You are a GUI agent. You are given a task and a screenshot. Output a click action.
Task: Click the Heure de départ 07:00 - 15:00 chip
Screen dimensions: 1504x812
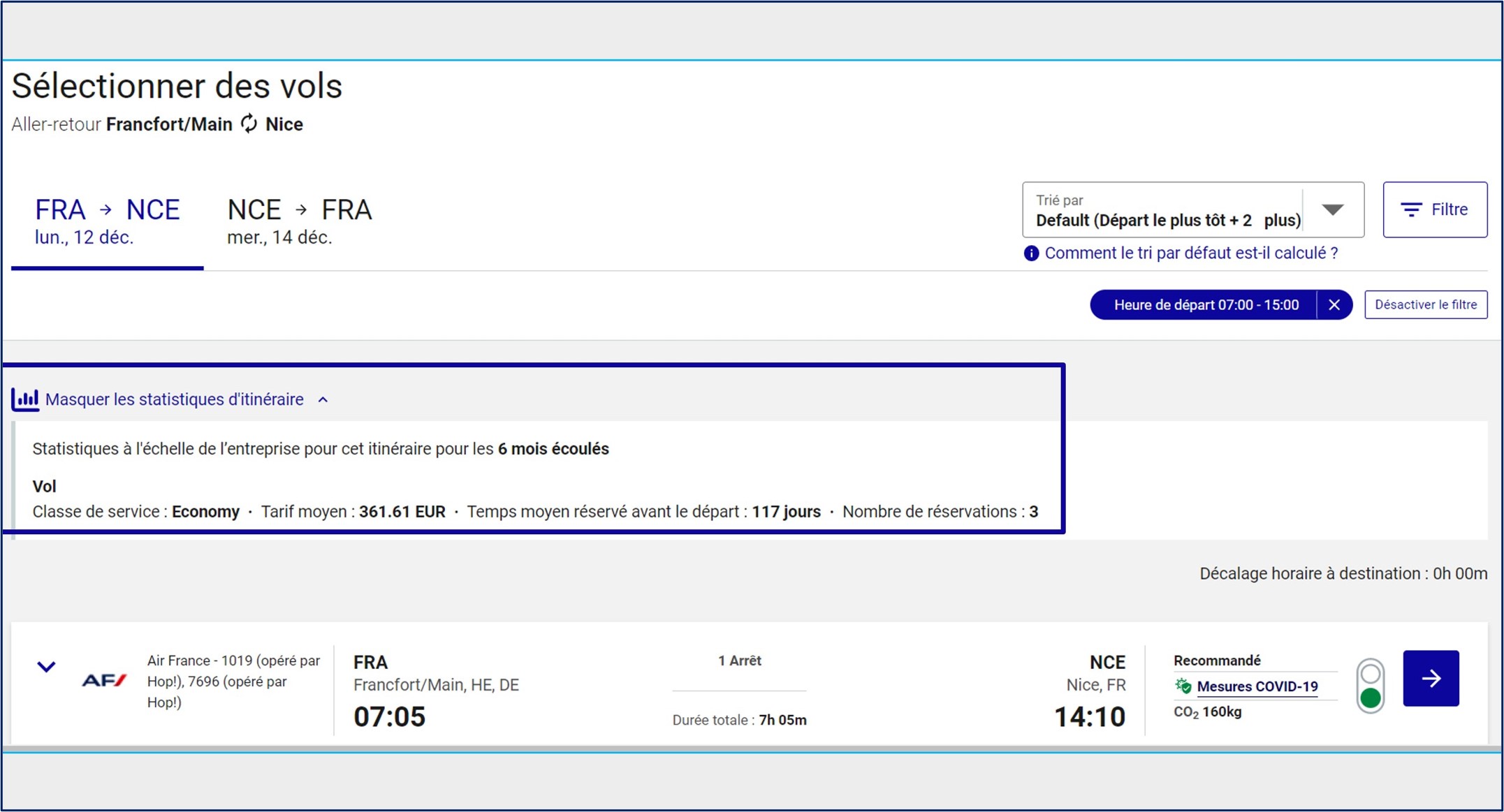click(1205, 305)
